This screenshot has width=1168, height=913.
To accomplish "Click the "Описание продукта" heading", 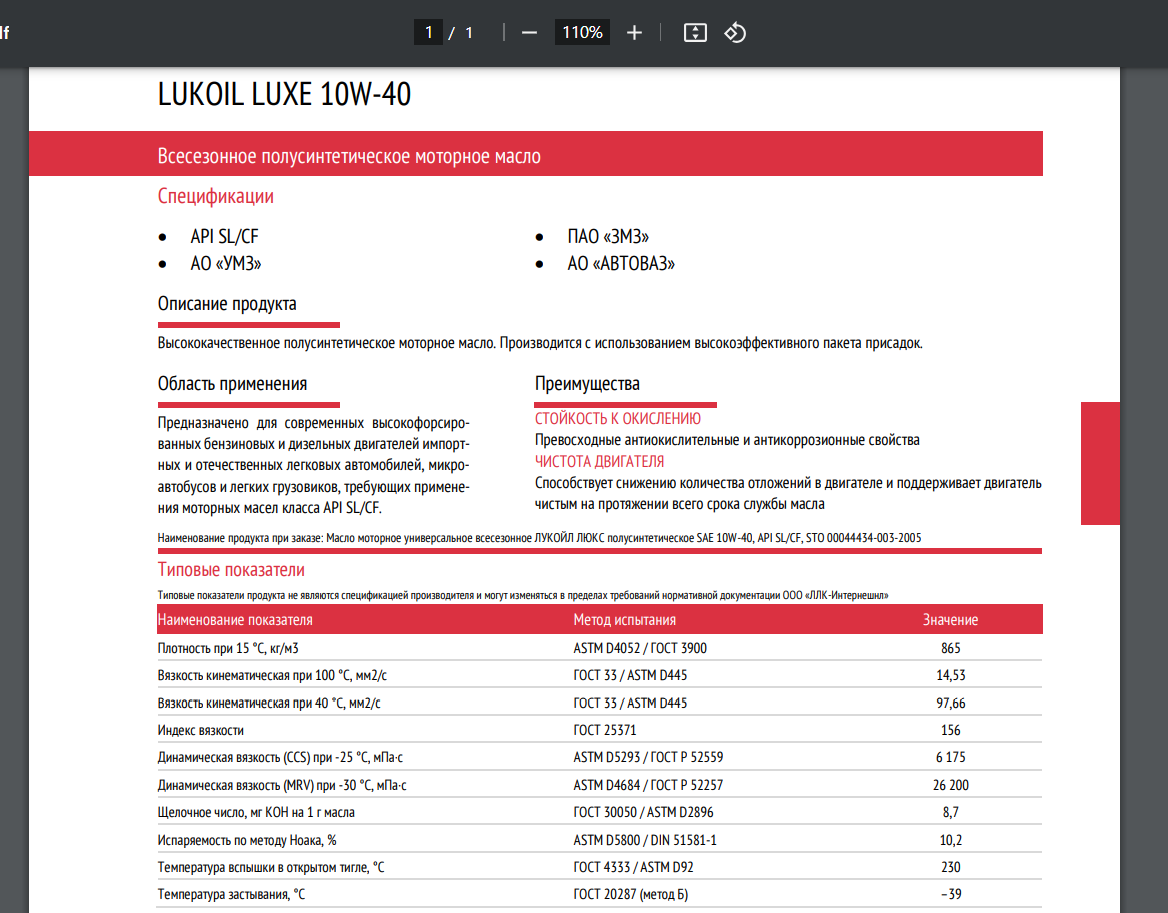I will [x=227, y=304].
